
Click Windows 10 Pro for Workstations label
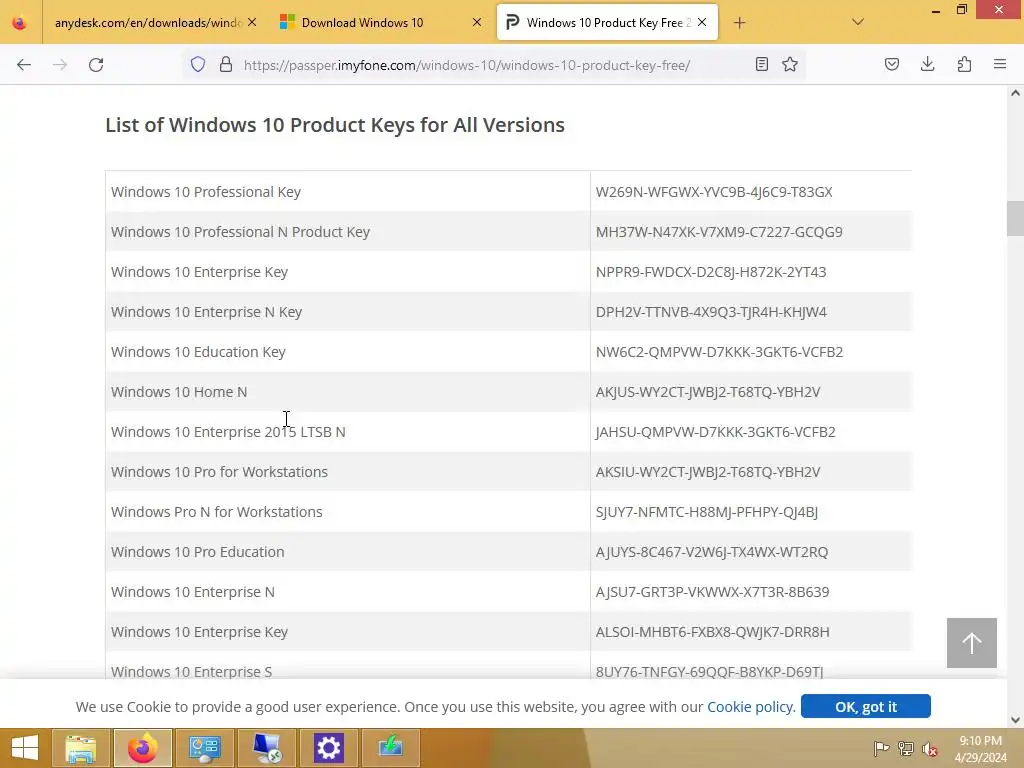pyautogui.click(x=219, y=472)
